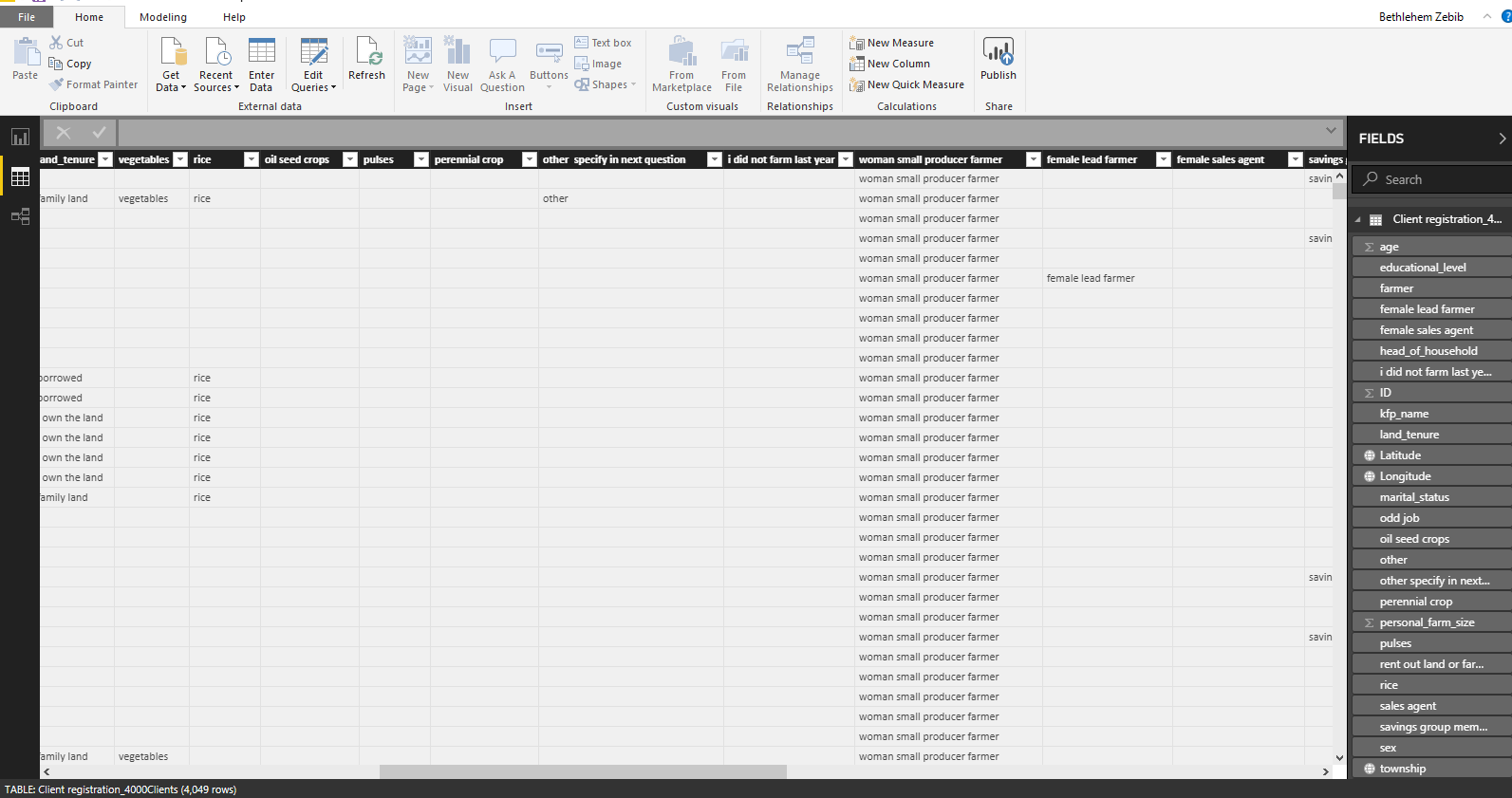The height and width of the screenshot is (798, 1512).
Task: Paste from clipboard
Action: [26, 59]
